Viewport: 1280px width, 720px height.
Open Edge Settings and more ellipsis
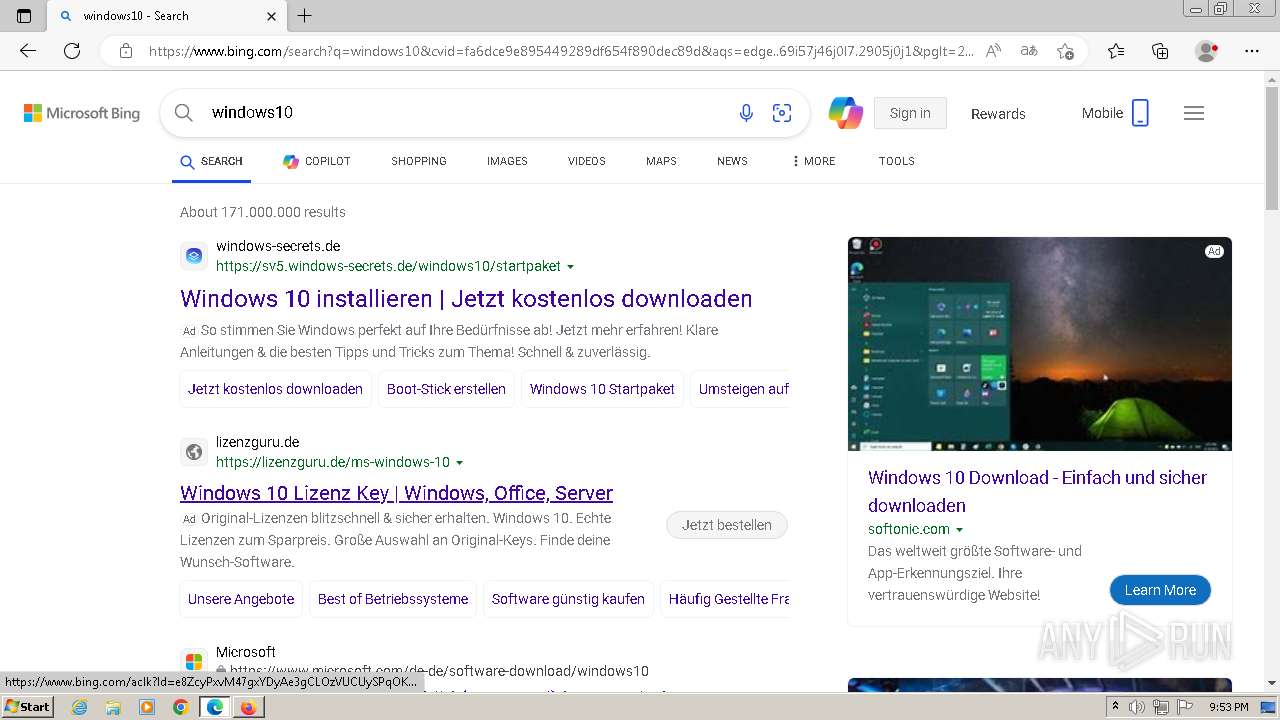point(1252,51)
